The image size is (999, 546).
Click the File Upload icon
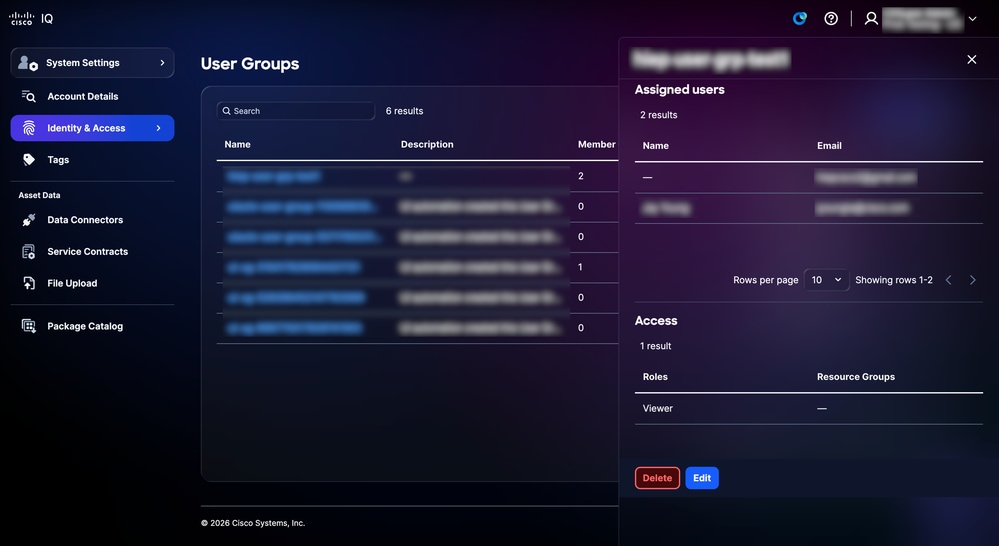click(x=29, y=284)
